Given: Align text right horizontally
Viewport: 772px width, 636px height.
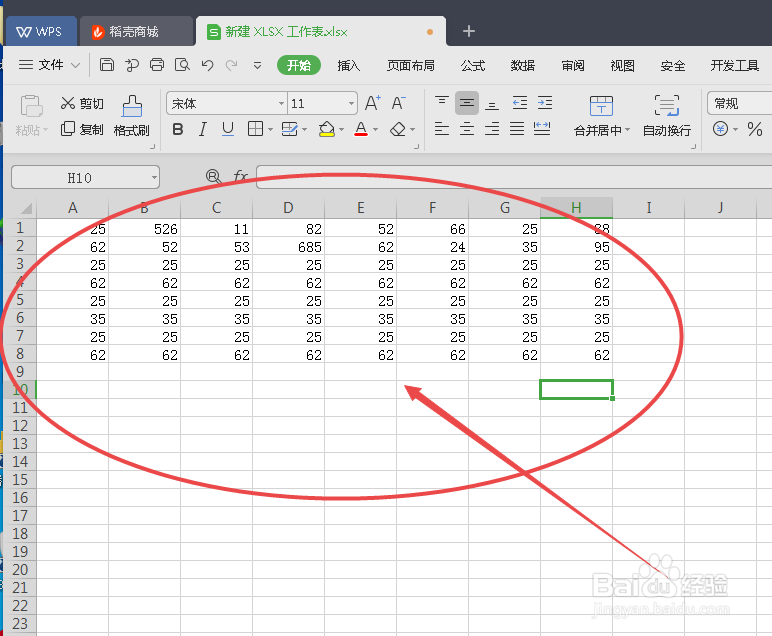Looking at the screenshot, I should 492,129.
